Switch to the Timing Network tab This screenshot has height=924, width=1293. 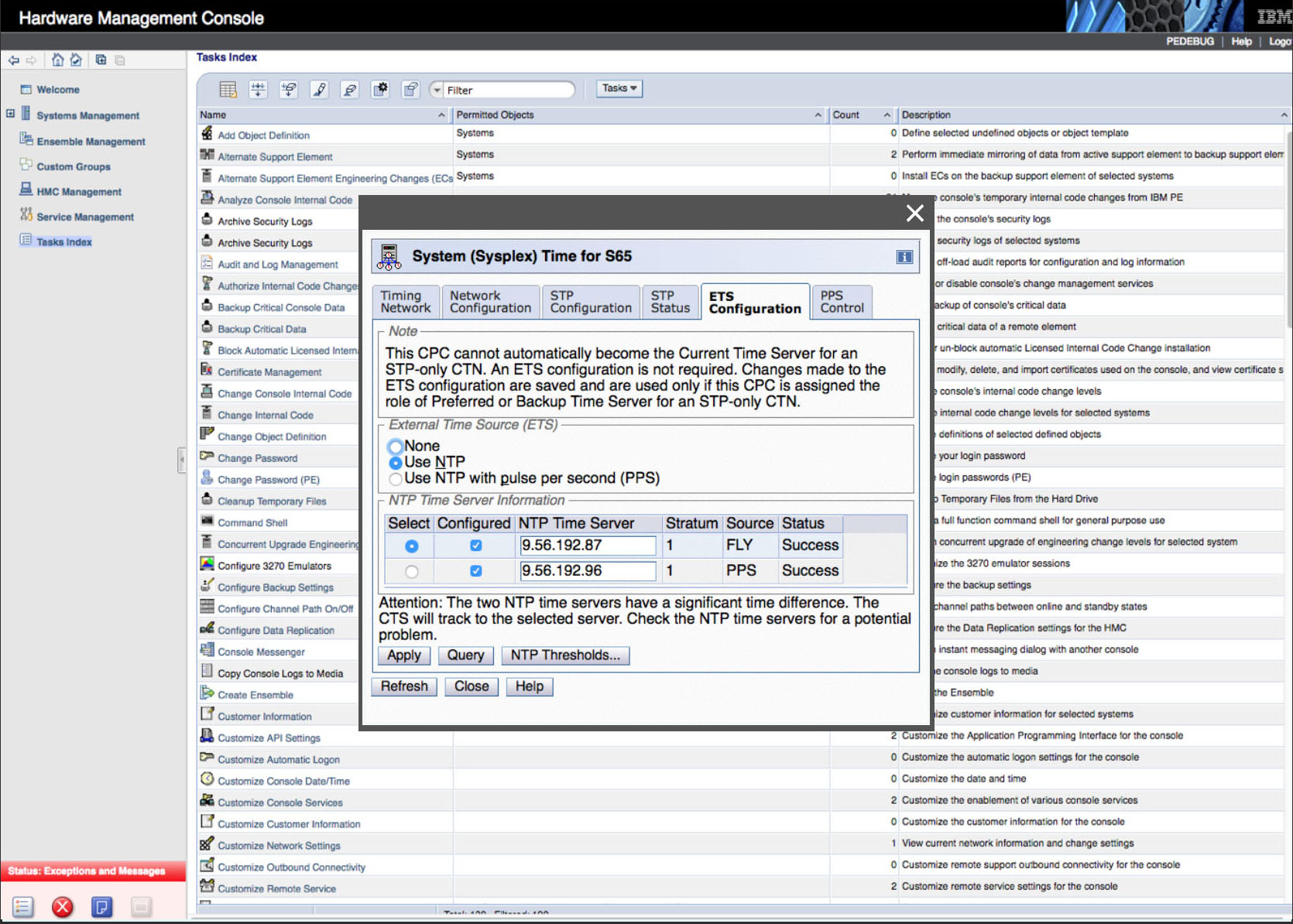pos(406,302)
